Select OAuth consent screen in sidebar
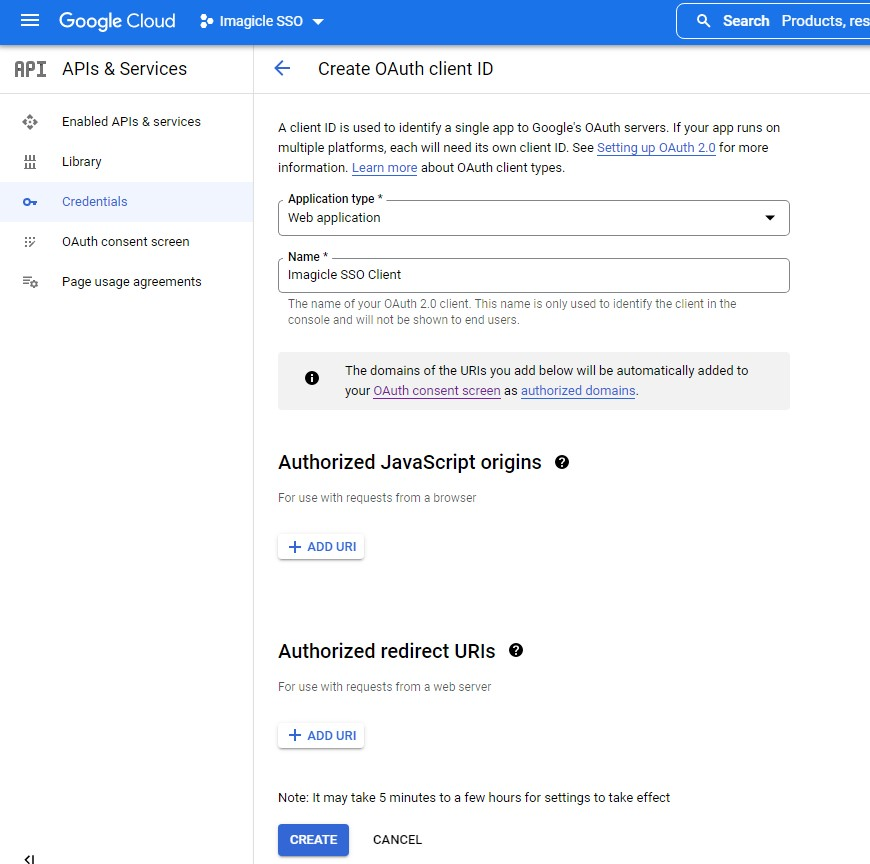Screen dimensions: 870x864 [x=125, y=242]
